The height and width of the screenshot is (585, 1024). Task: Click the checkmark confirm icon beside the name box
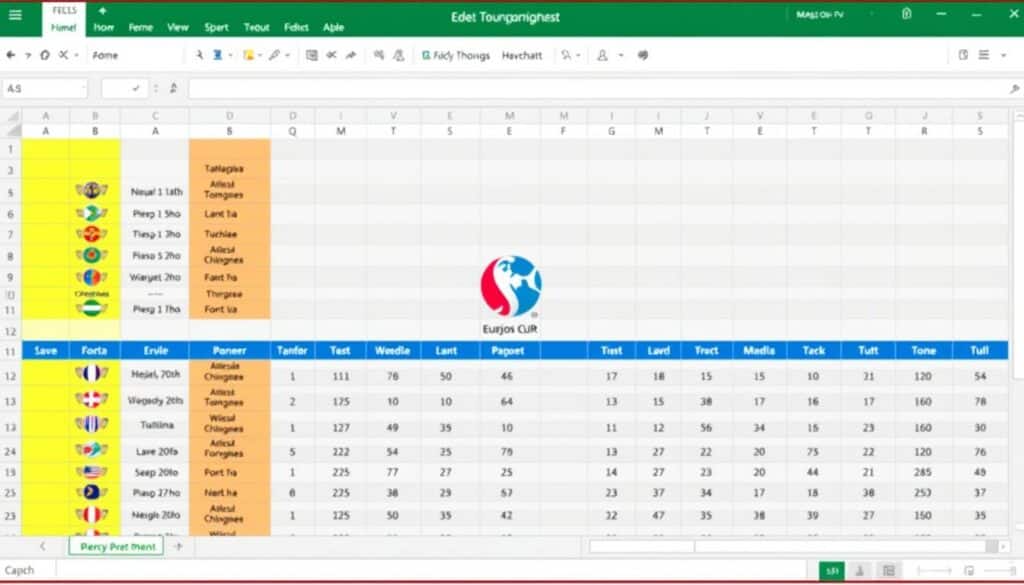(136, 88)
